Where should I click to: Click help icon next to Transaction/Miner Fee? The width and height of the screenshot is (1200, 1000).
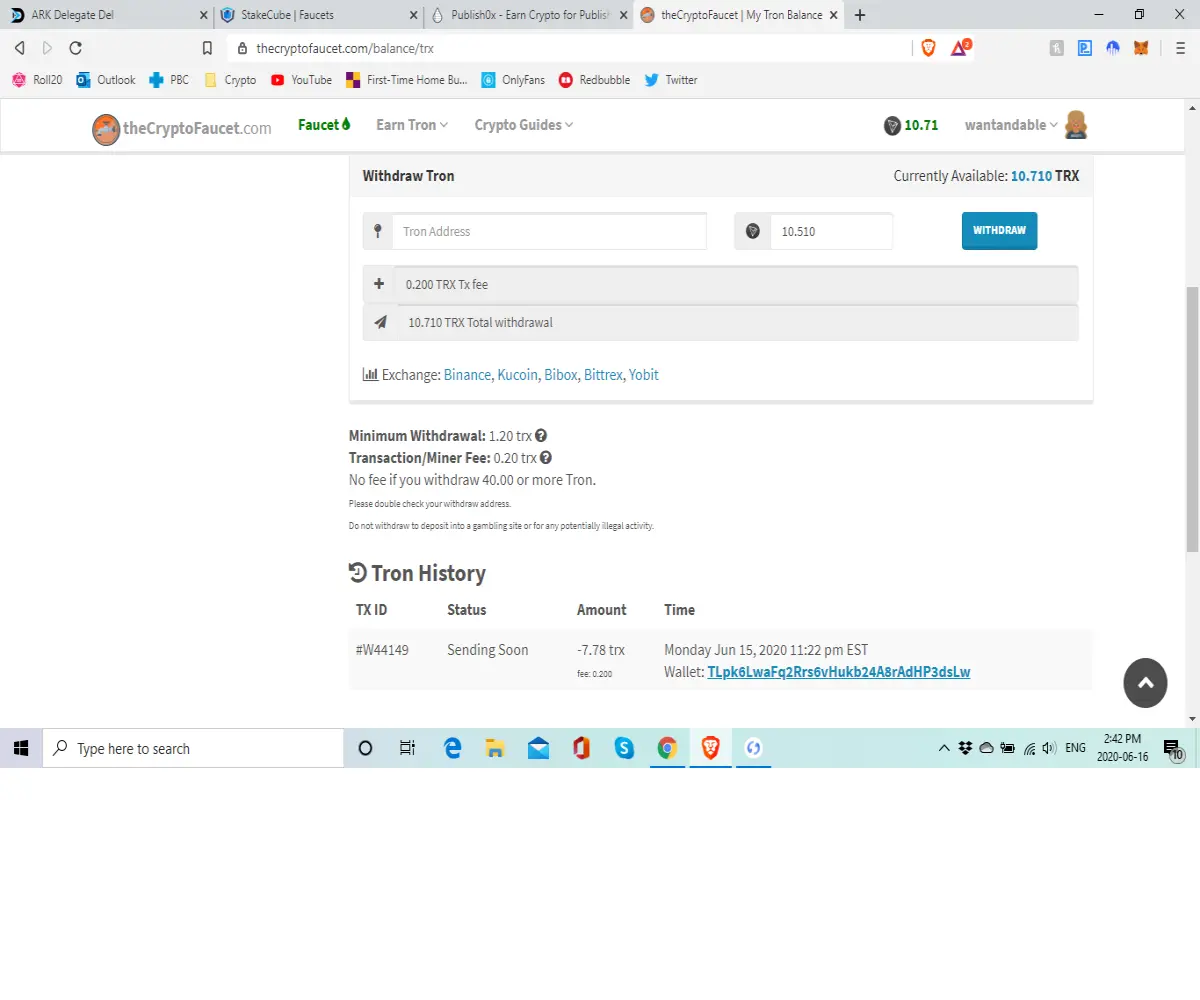(x=546, y=458)
